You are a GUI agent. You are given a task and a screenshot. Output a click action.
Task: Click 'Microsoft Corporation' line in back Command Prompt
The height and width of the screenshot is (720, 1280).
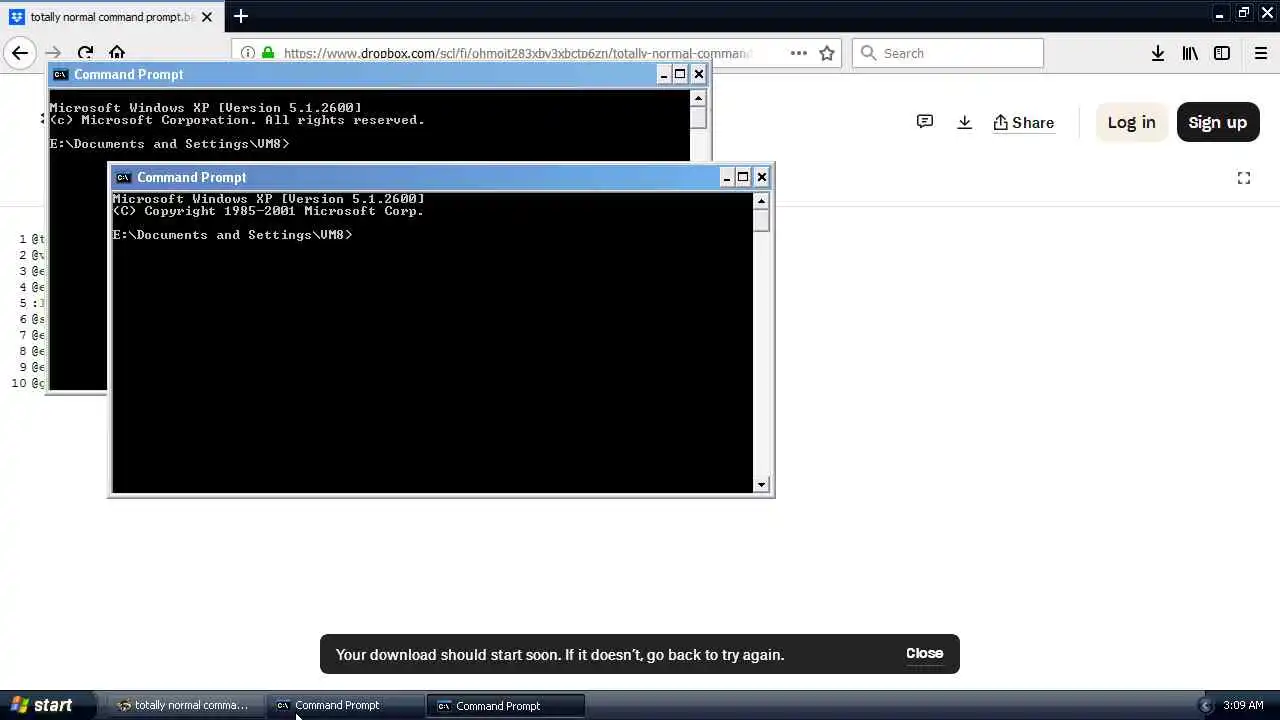[237, 120]
